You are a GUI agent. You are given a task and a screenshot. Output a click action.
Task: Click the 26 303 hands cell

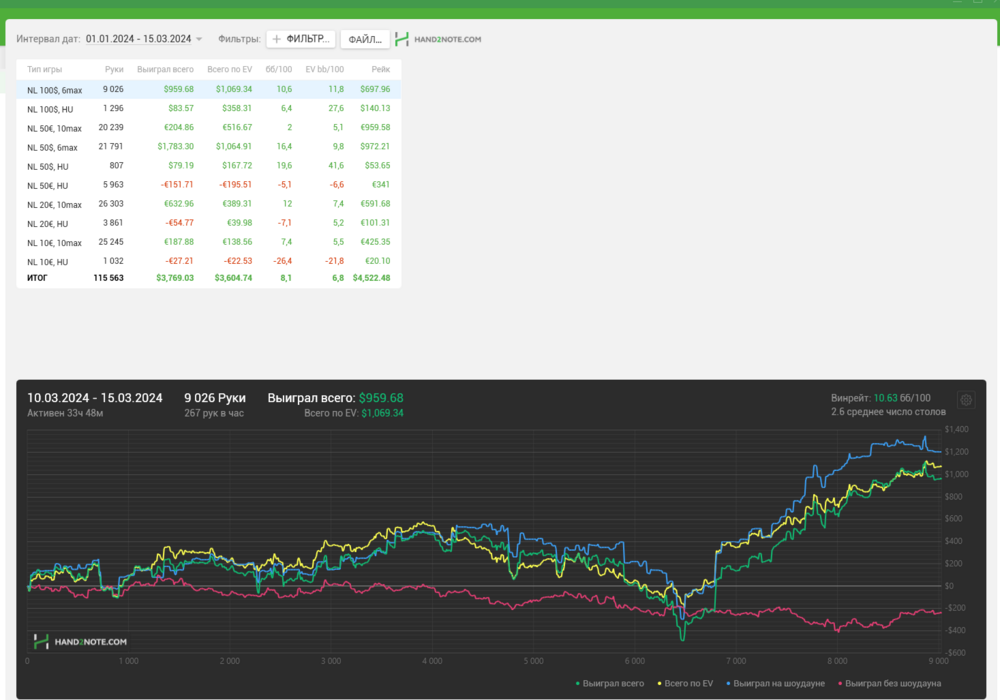tap(111, 204)
